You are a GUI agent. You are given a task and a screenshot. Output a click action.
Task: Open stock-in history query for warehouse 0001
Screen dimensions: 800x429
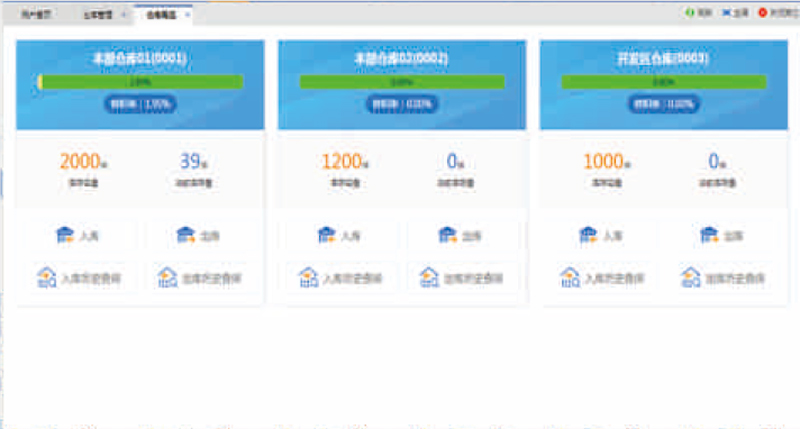point(78,278)
